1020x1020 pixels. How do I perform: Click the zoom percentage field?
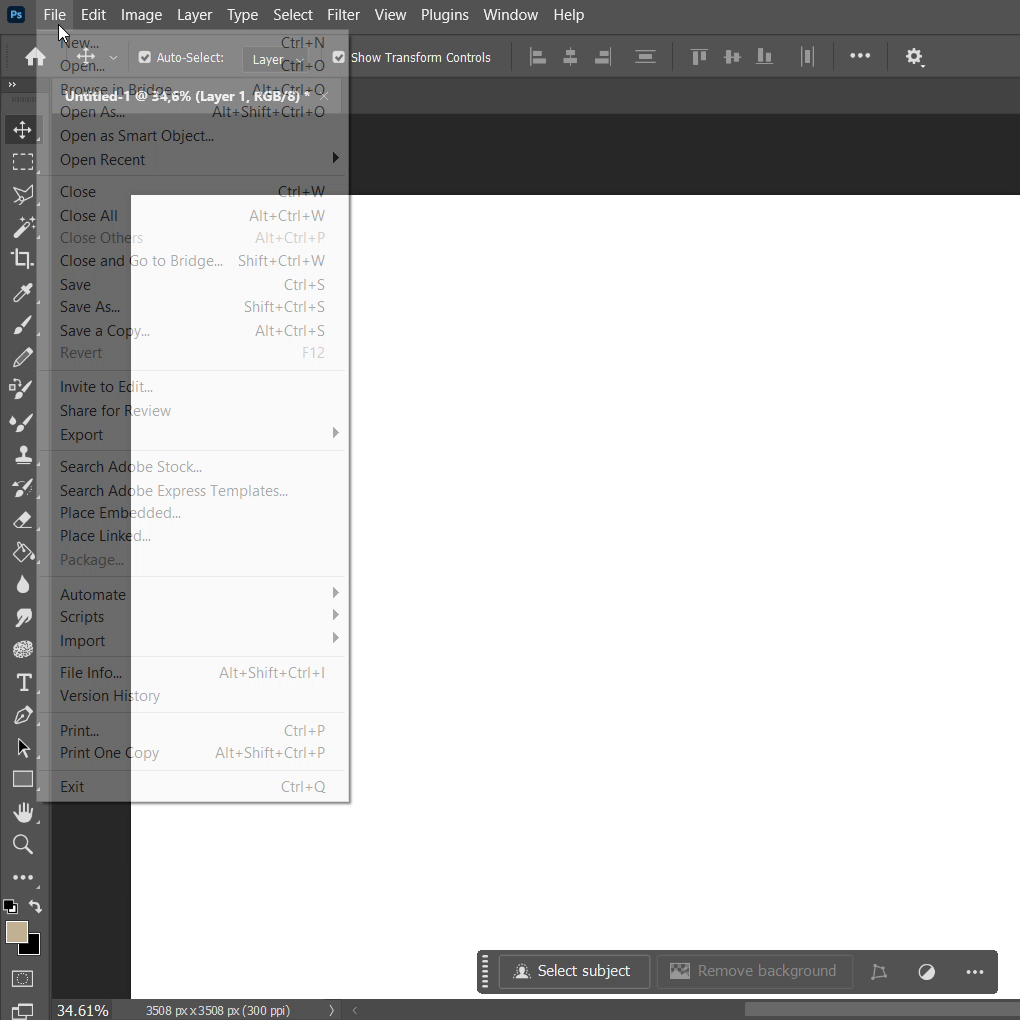(83, 1010)
